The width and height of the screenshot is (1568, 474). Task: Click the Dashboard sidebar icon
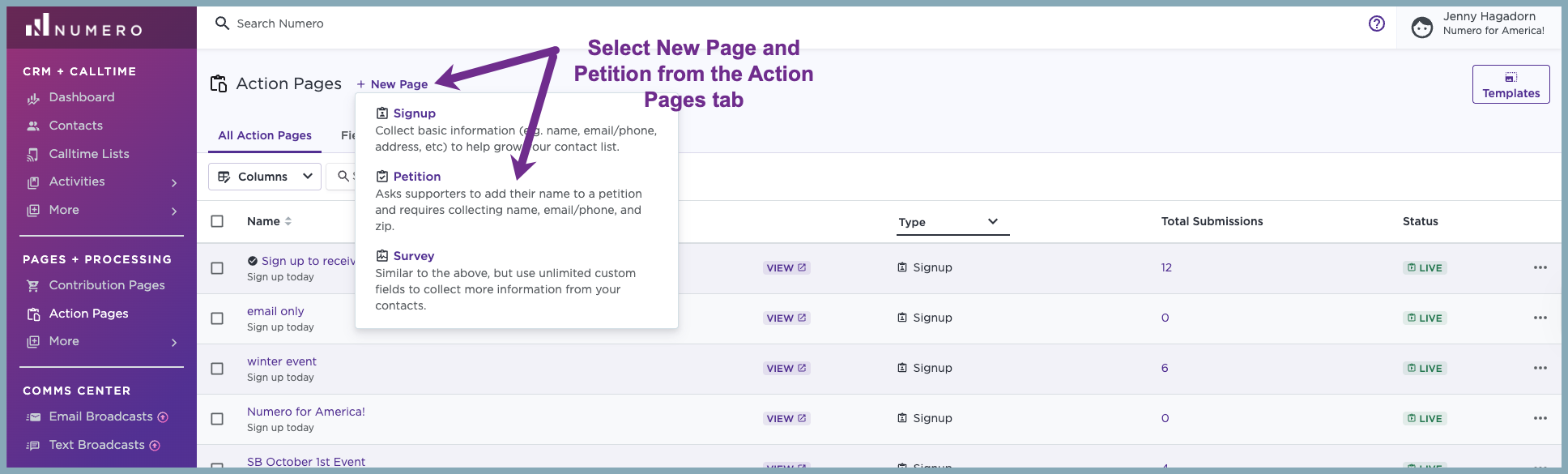[33, 98]
